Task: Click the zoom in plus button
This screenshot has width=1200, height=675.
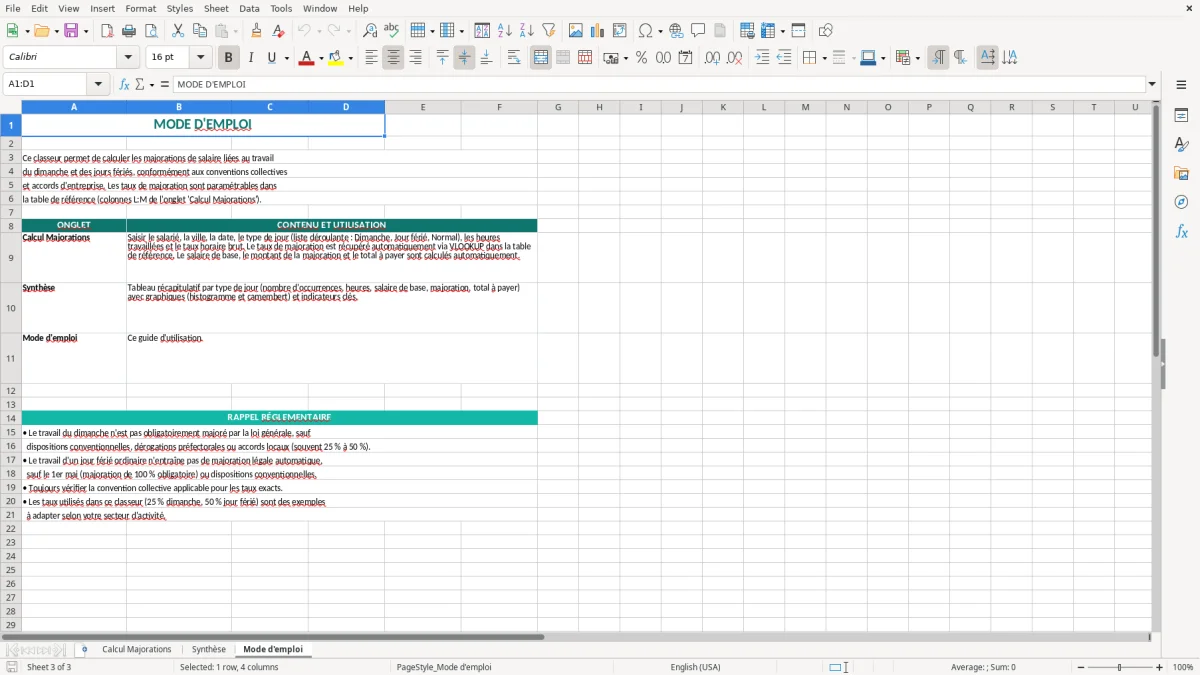Action: click(x=1160, y=667)
